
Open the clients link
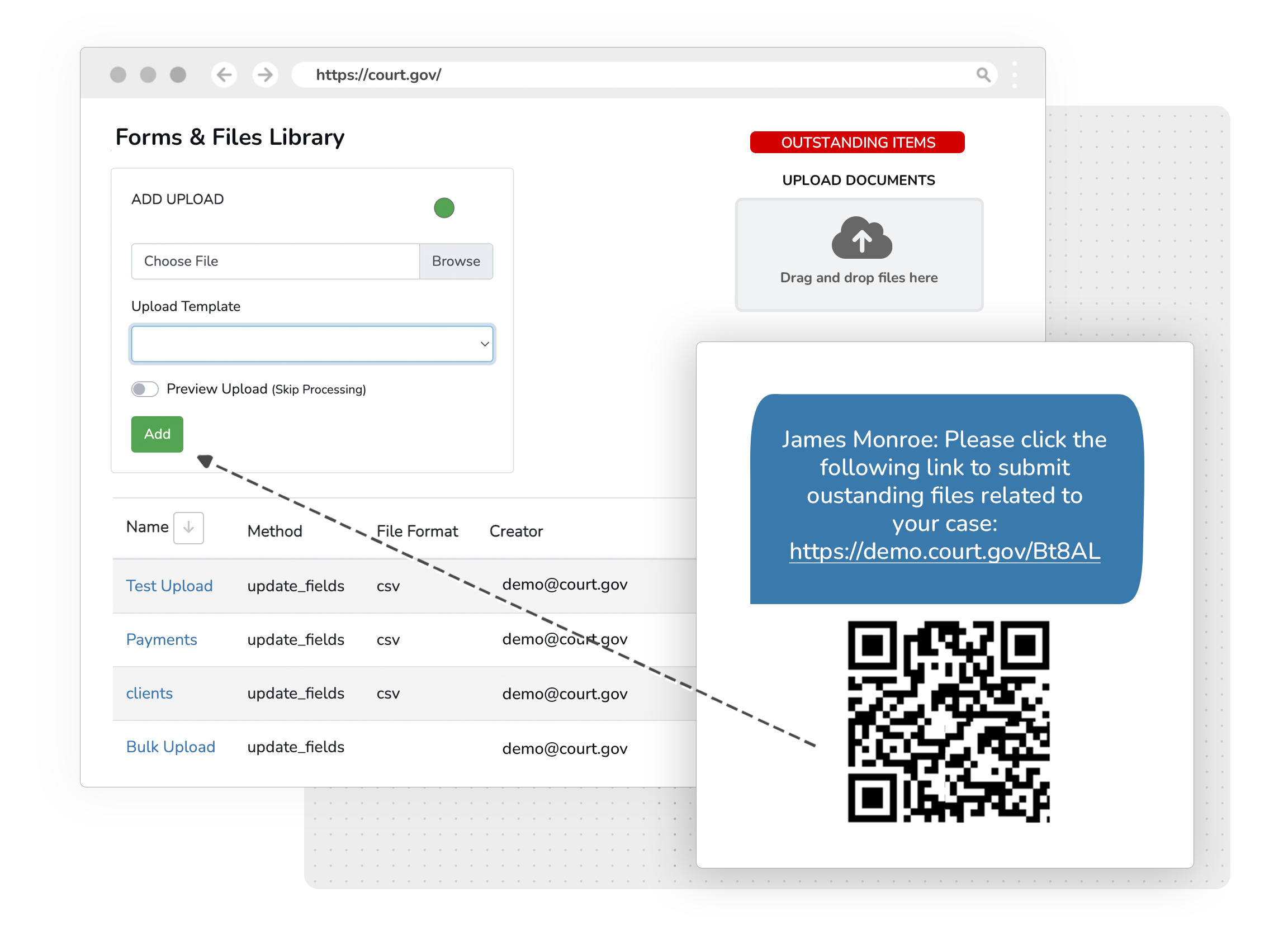(x=149, y=693)
